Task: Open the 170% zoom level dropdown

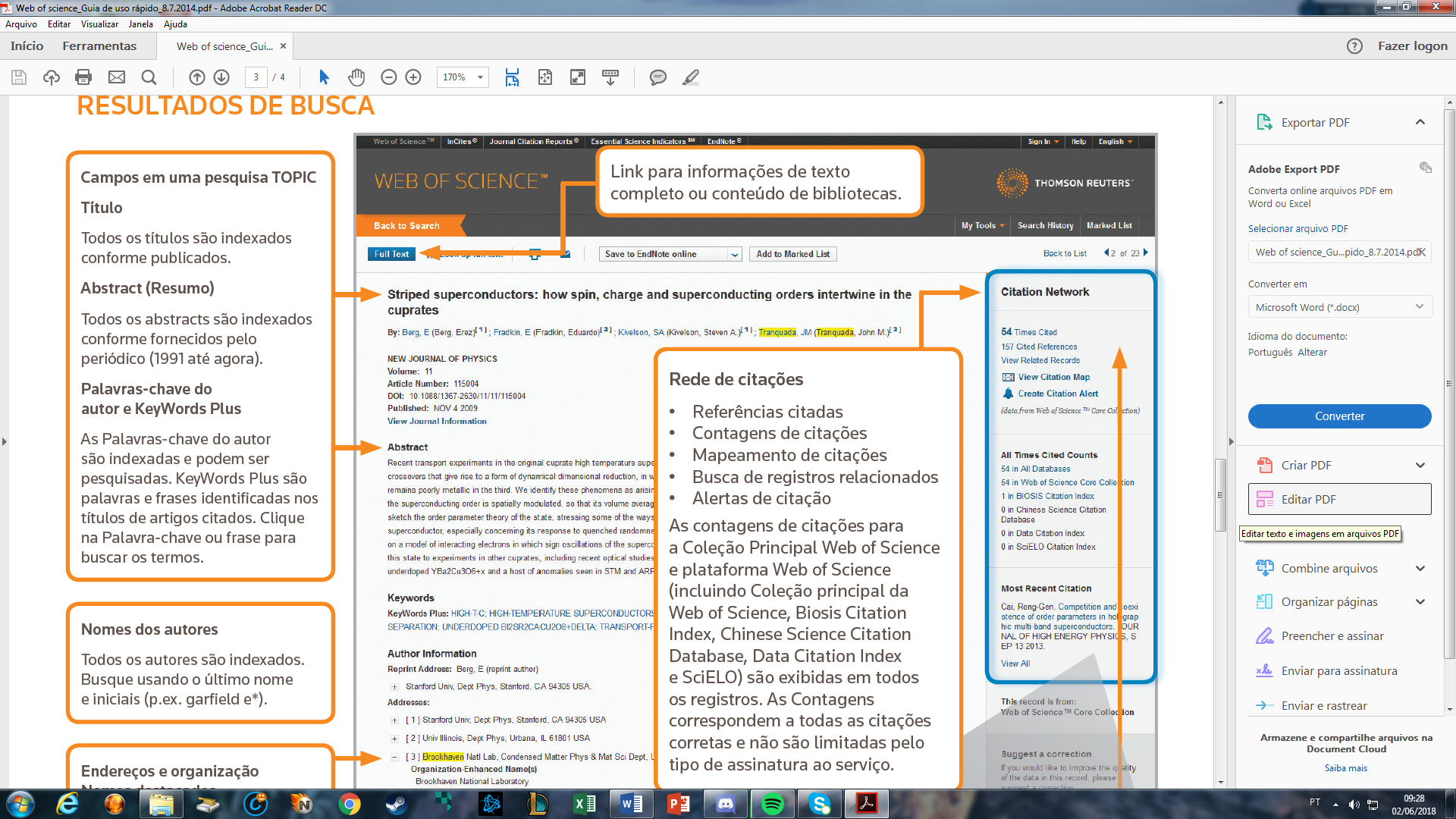Action: click(x=480, y=77)
